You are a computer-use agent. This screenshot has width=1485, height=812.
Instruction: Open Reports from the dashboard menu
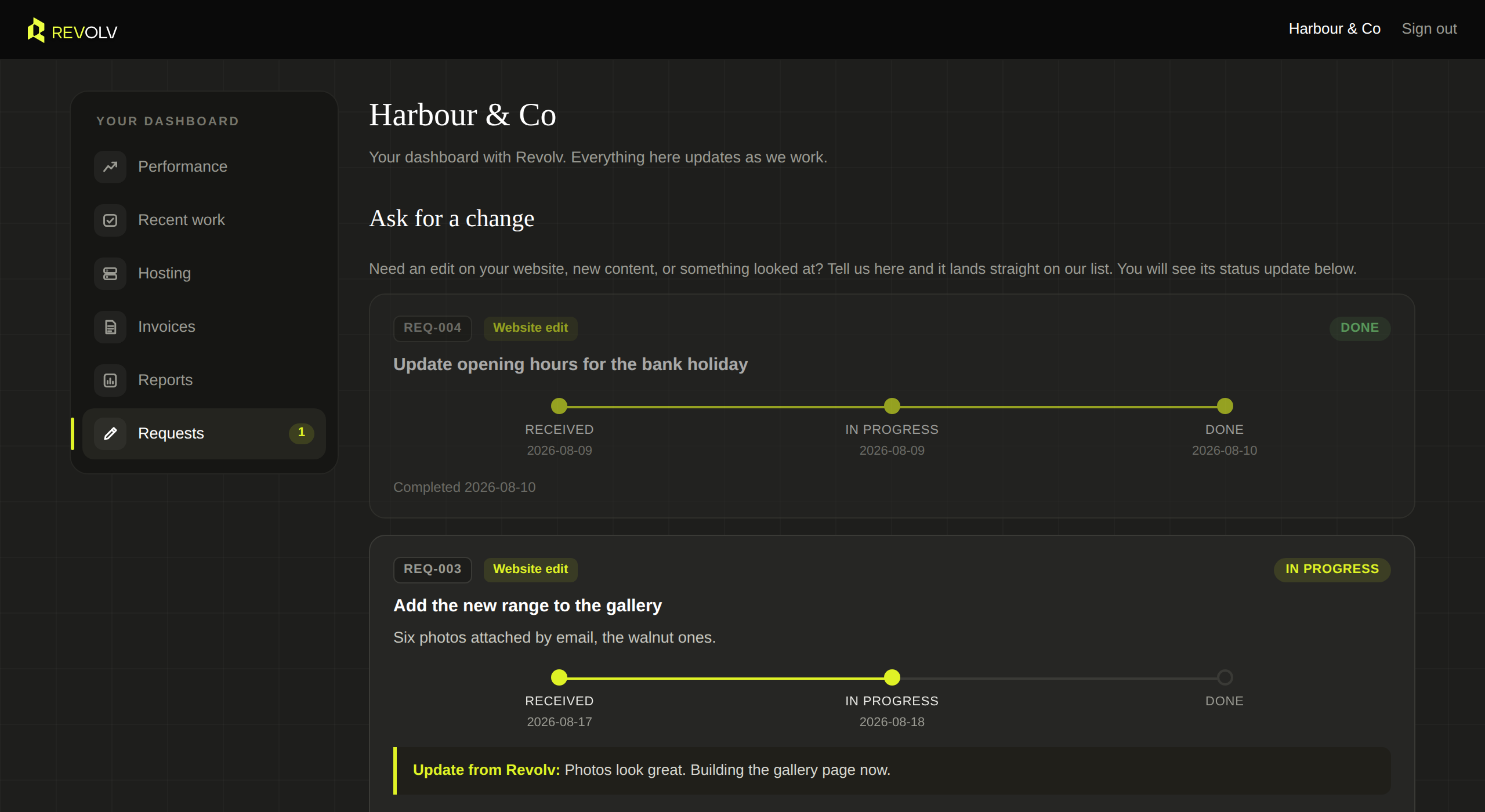(x=204, y=380)
